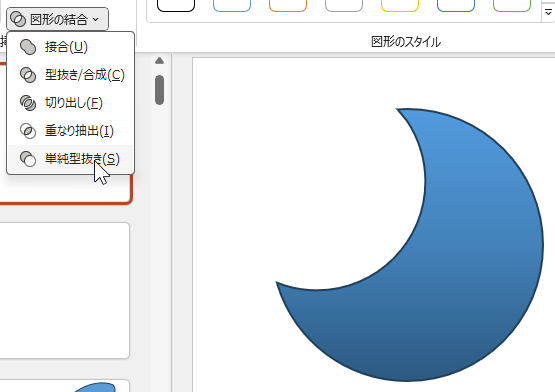Open the 図形の結合 dropdown button
The width and height of the screenshot is (555, 392).
57,19
